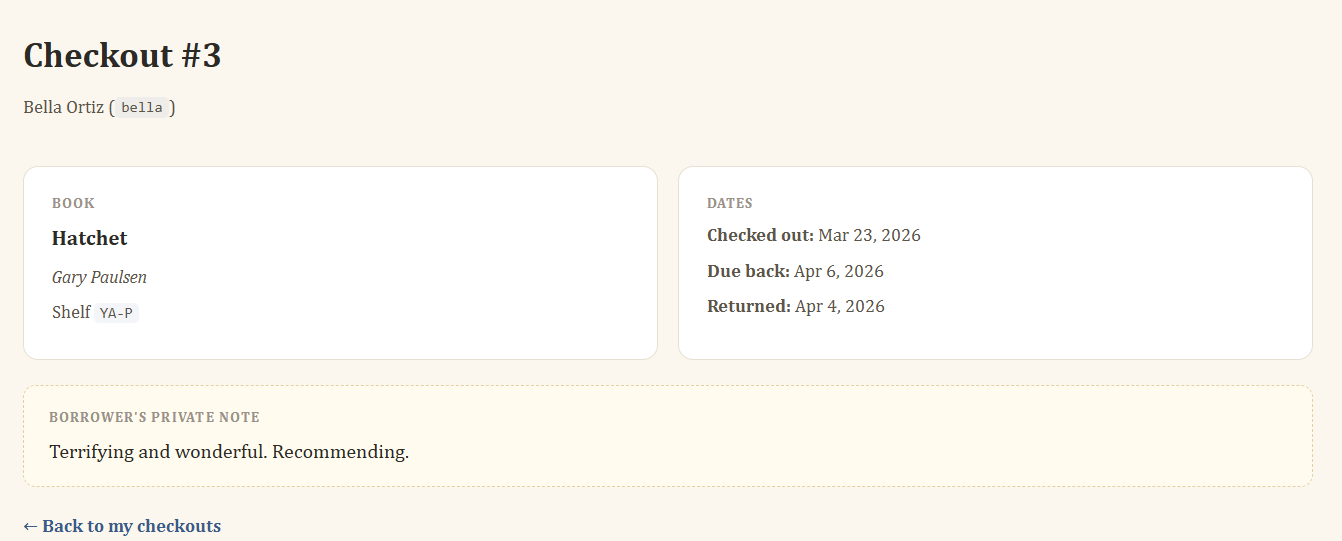
Task: Click the word Recommending in the note
Action: [340, 452]
